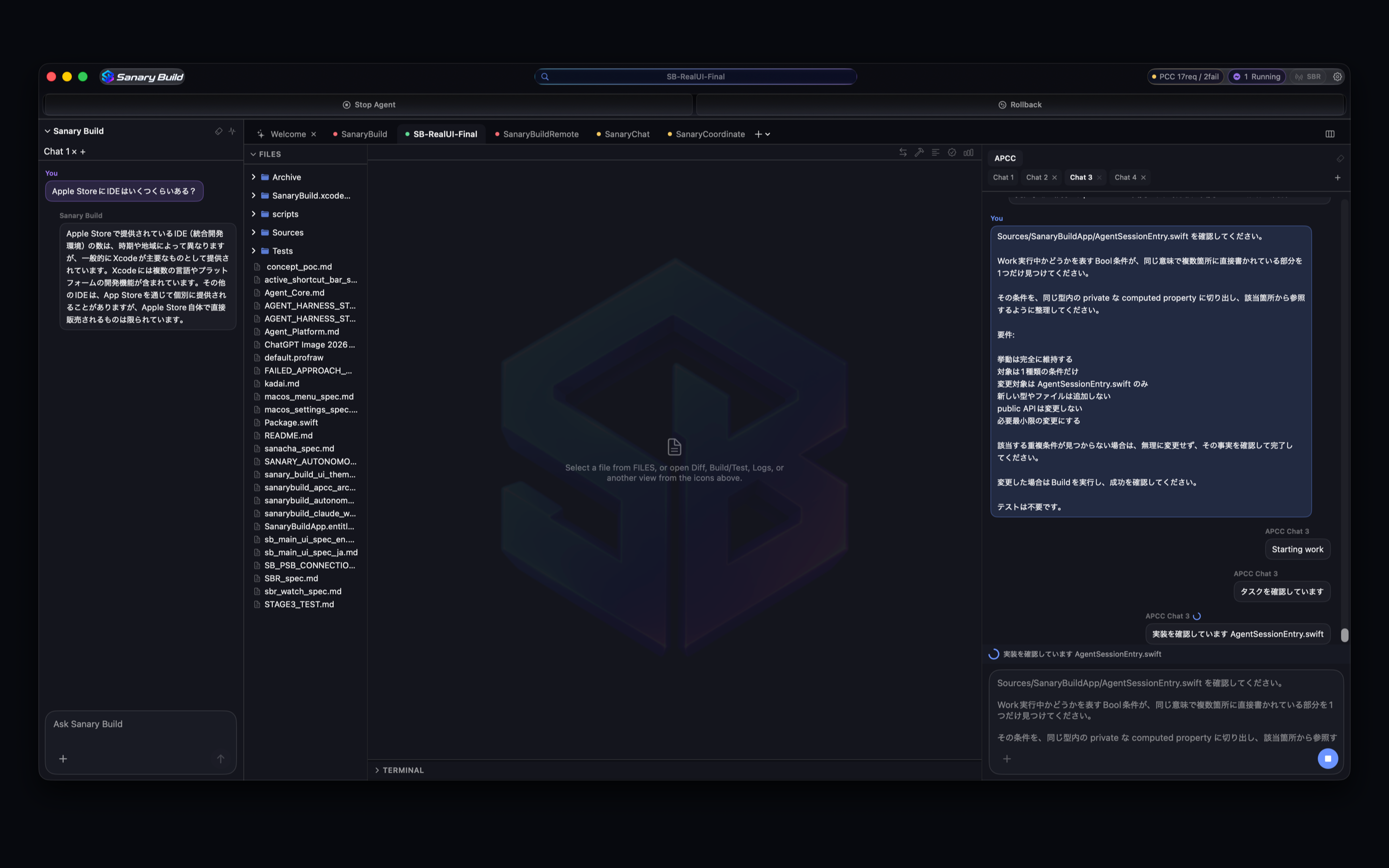Click the attach plus icon in Ask Sanary Build box
This screenshot has width=1389, height=868.
(63, 759)
